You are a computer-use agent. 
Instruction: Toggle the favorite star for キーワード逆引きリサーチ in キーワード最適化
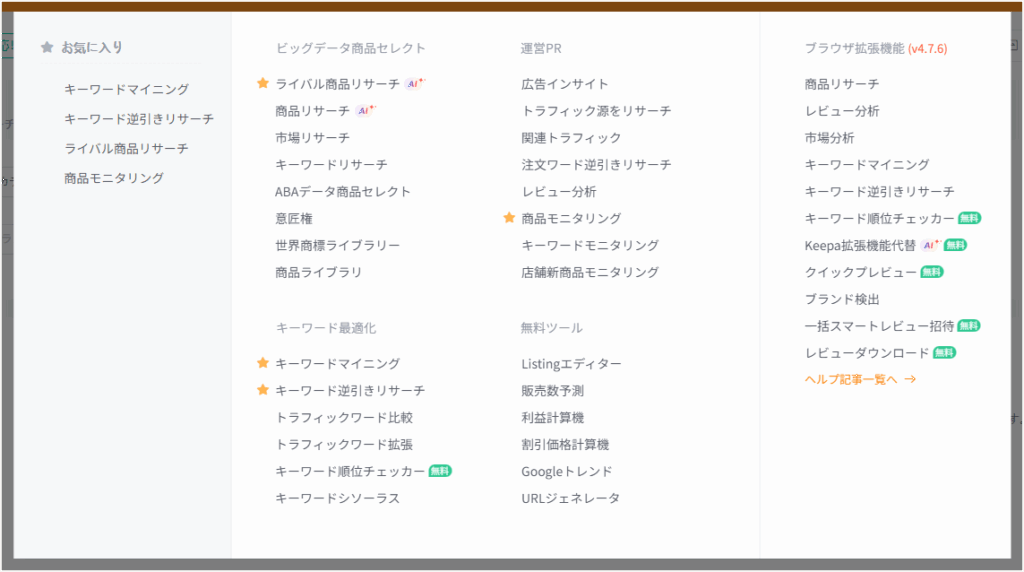coord(263,389)
